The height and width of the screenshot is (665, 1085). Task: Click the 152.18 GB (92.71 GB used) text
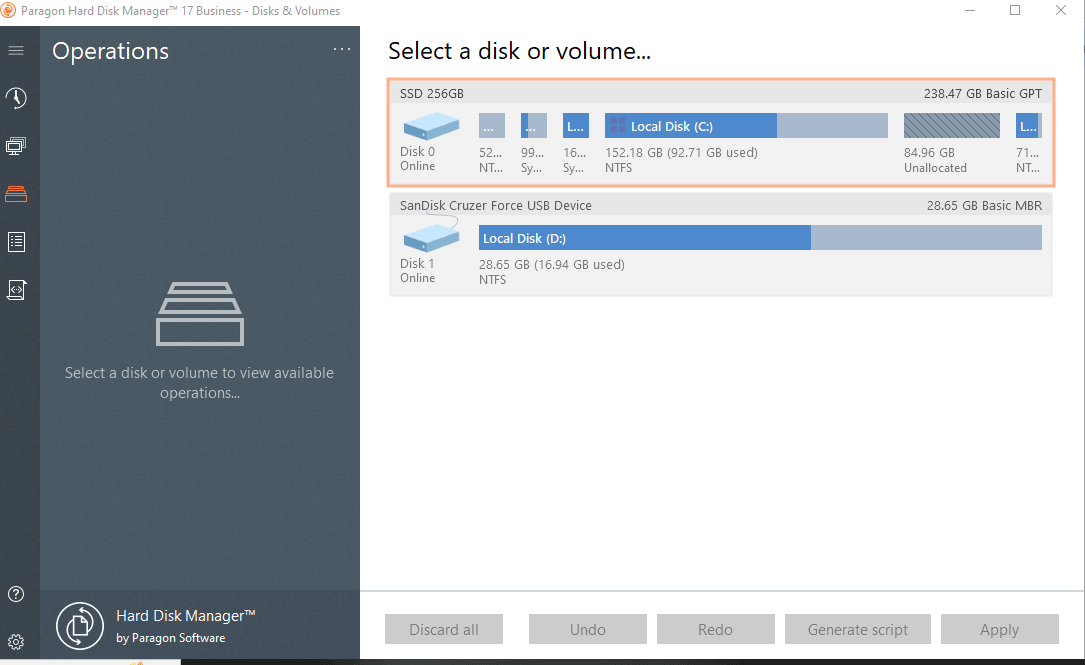[x=682, y=152]
